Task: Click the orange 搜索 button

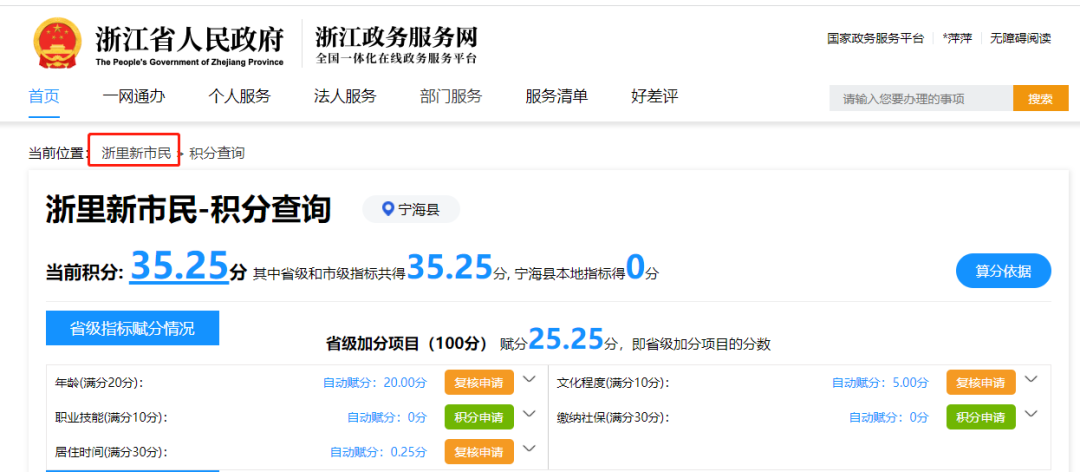Action: click(x=1041, y=99)
